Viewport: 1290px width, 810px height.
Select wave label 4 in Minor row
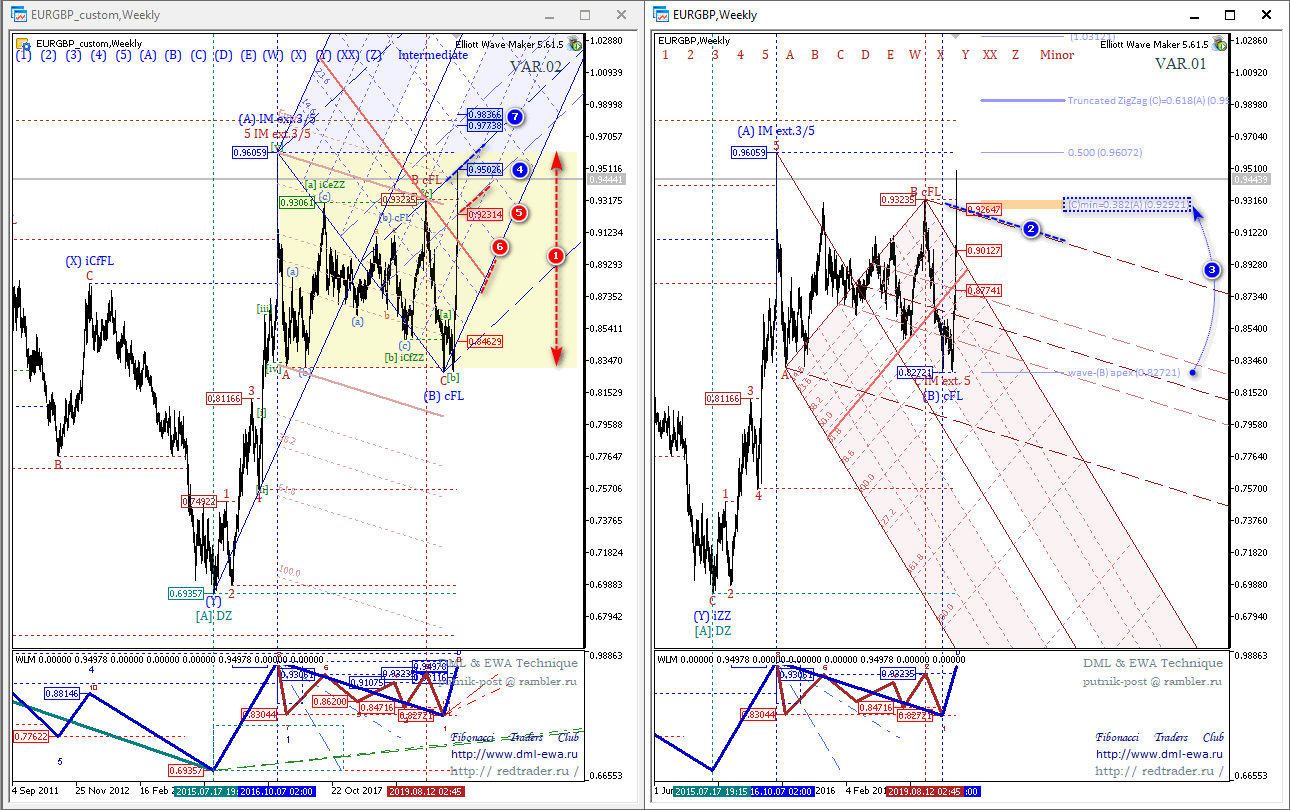740,55
